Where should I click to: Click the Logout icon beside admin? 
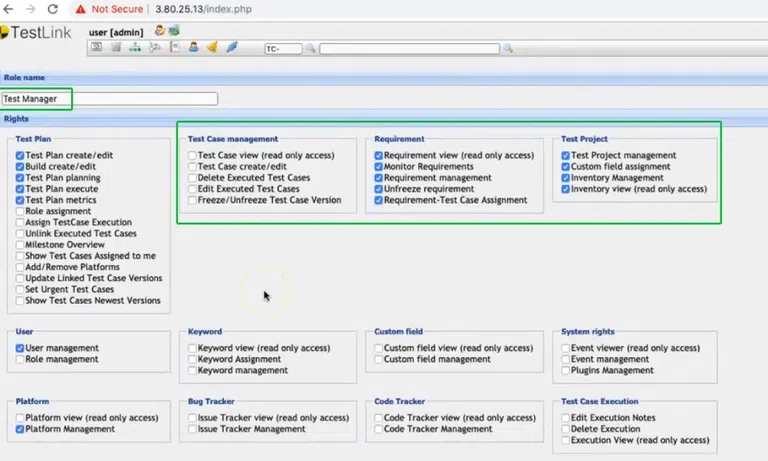click(174, 30)
